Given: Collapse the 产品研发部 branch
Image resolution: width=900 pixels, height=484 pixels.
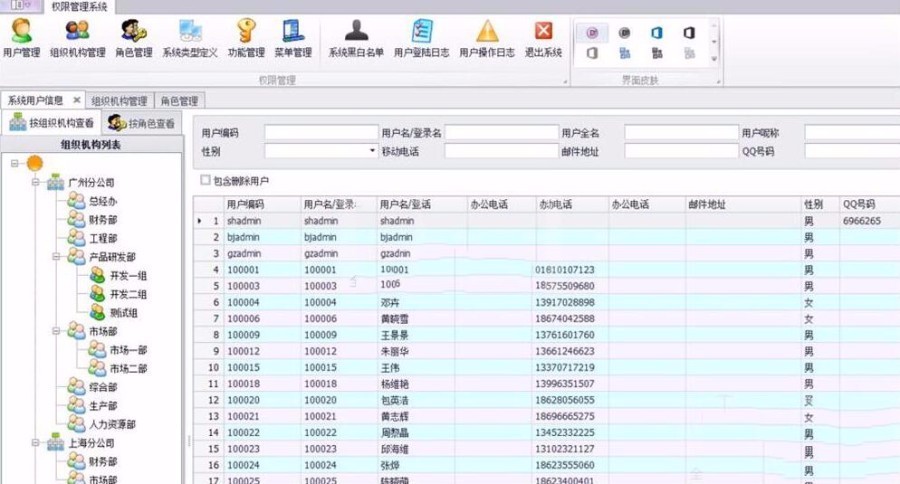Looking at the screenshot, I should (x=56, y=257).
